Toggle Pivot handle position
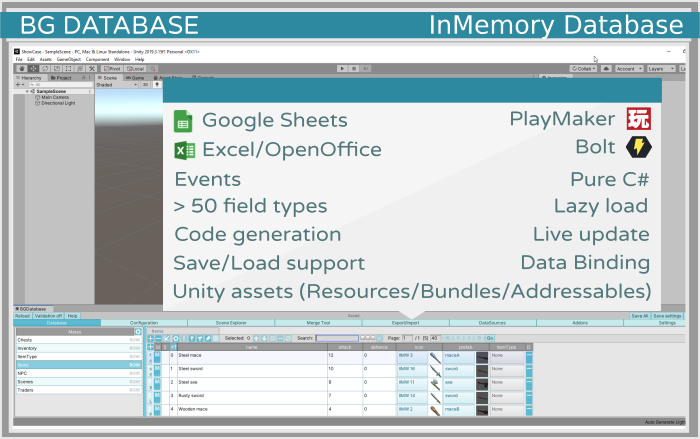Screen dimensions: 700x439 tap(113, 68)
